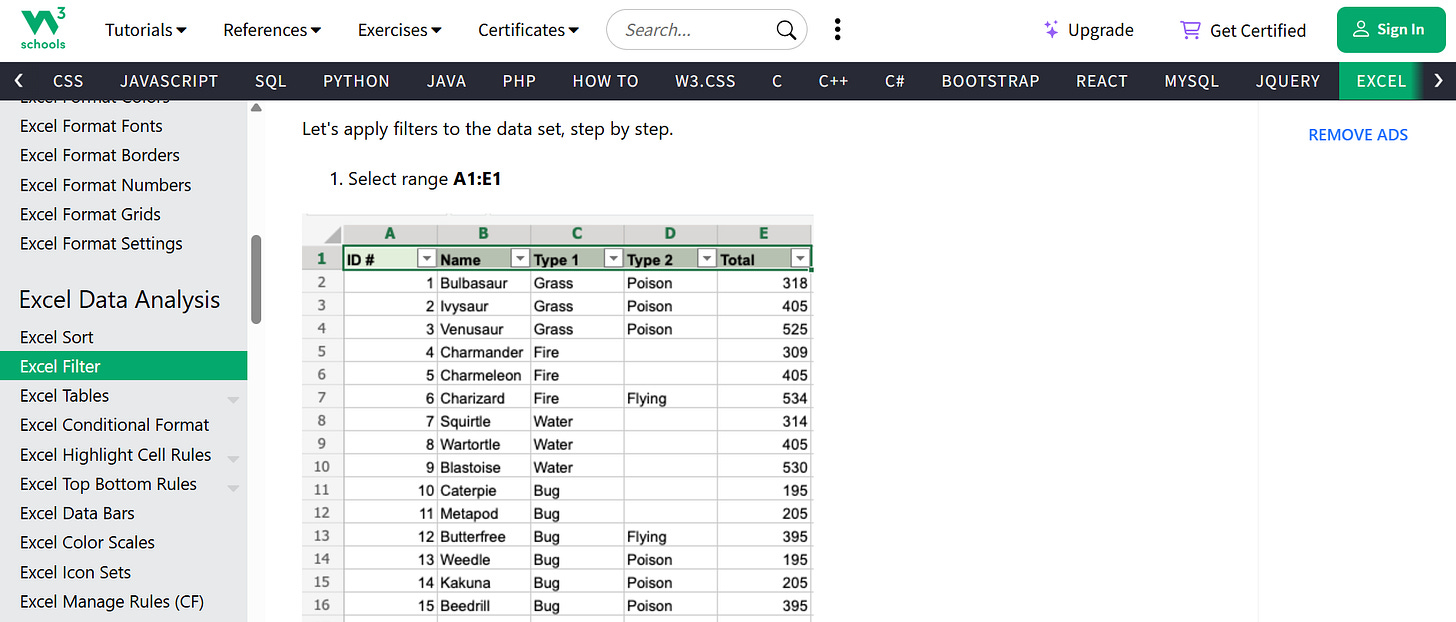Open the JQUERY tutorial tab
The image size is (1456, 622).
click(1288, 81)
